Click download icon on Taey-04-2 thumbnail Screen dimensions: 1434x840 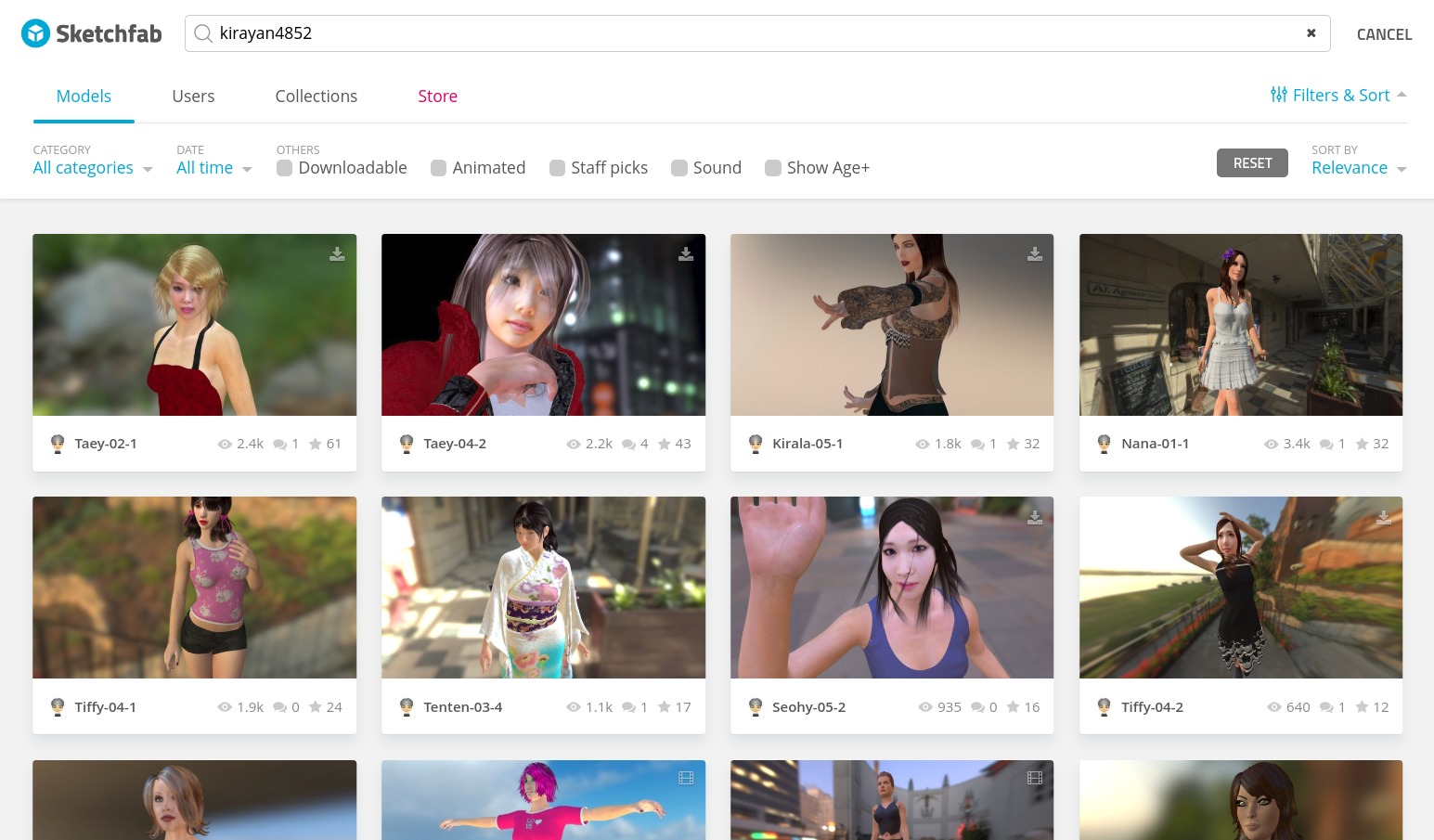click(686, 253)
